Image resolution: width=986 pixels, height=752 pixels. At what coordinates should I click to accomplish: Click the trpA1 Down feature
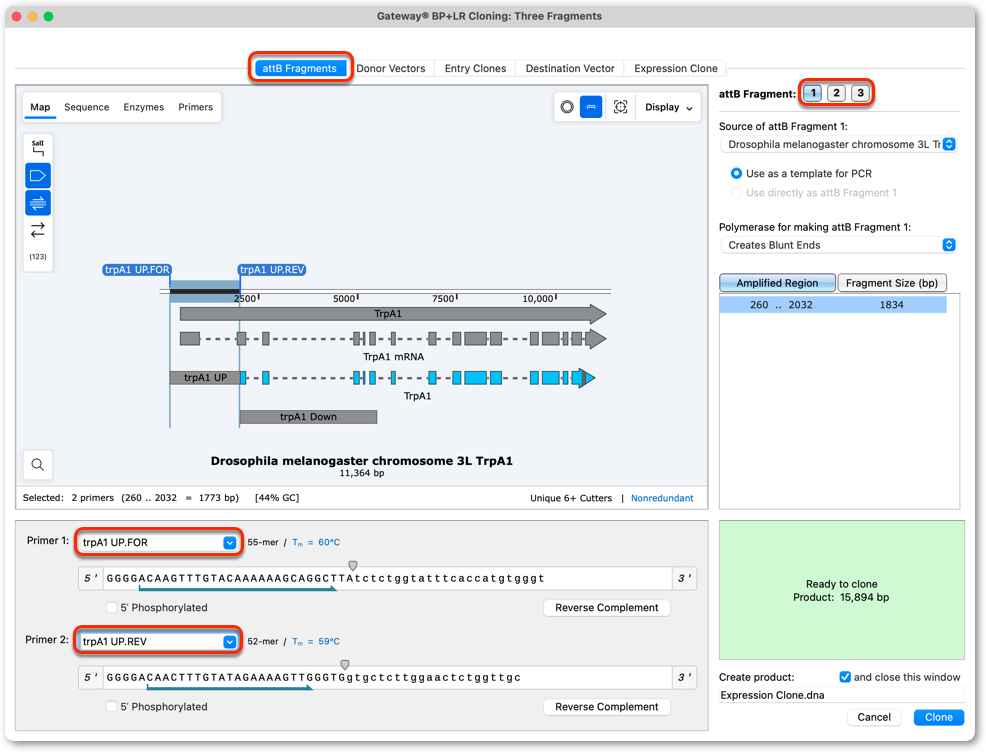308,417
